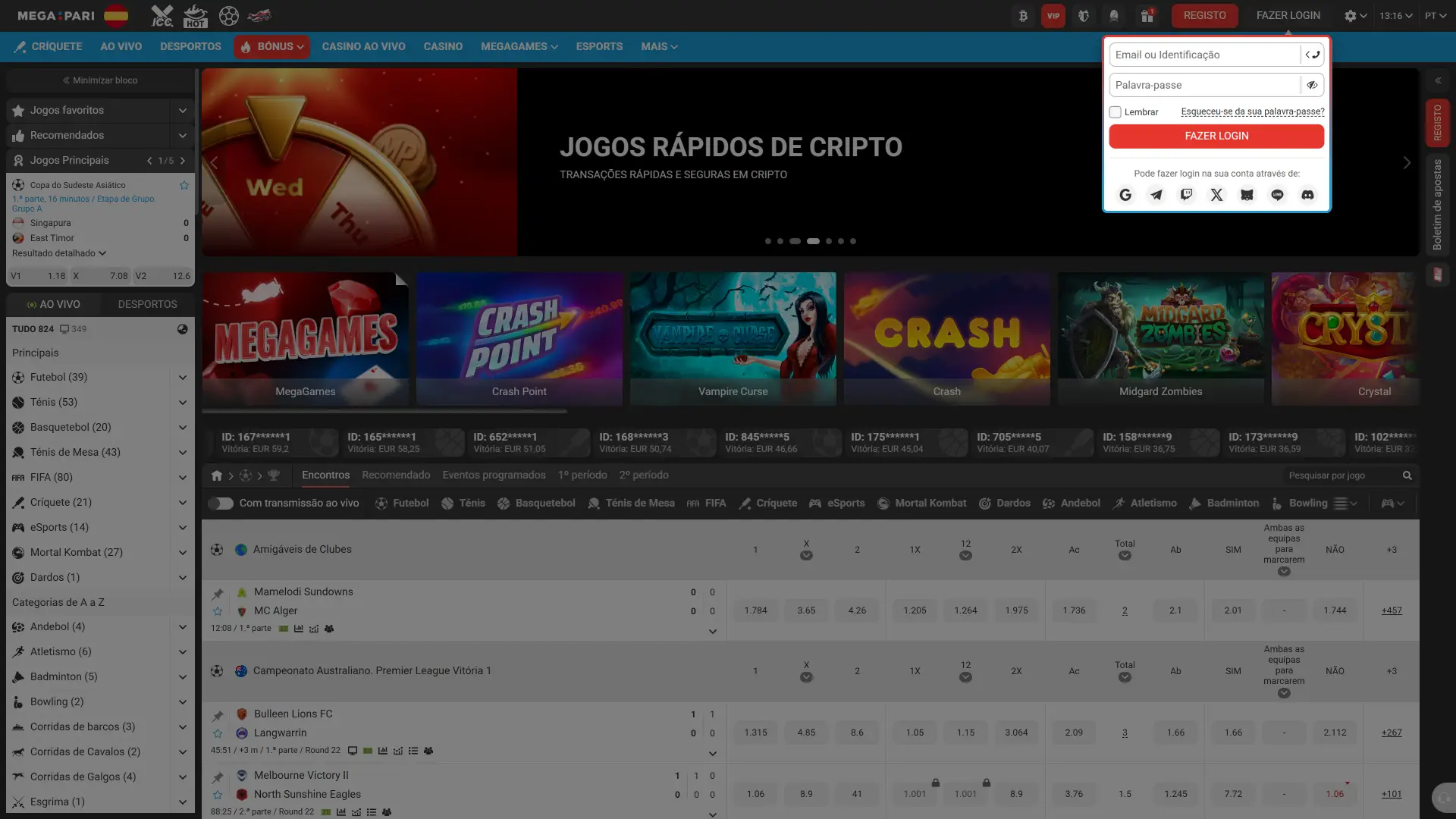Click the search magnifier icon
The height and width of the screenshot is (819, 1456).
click(1407, 475)
